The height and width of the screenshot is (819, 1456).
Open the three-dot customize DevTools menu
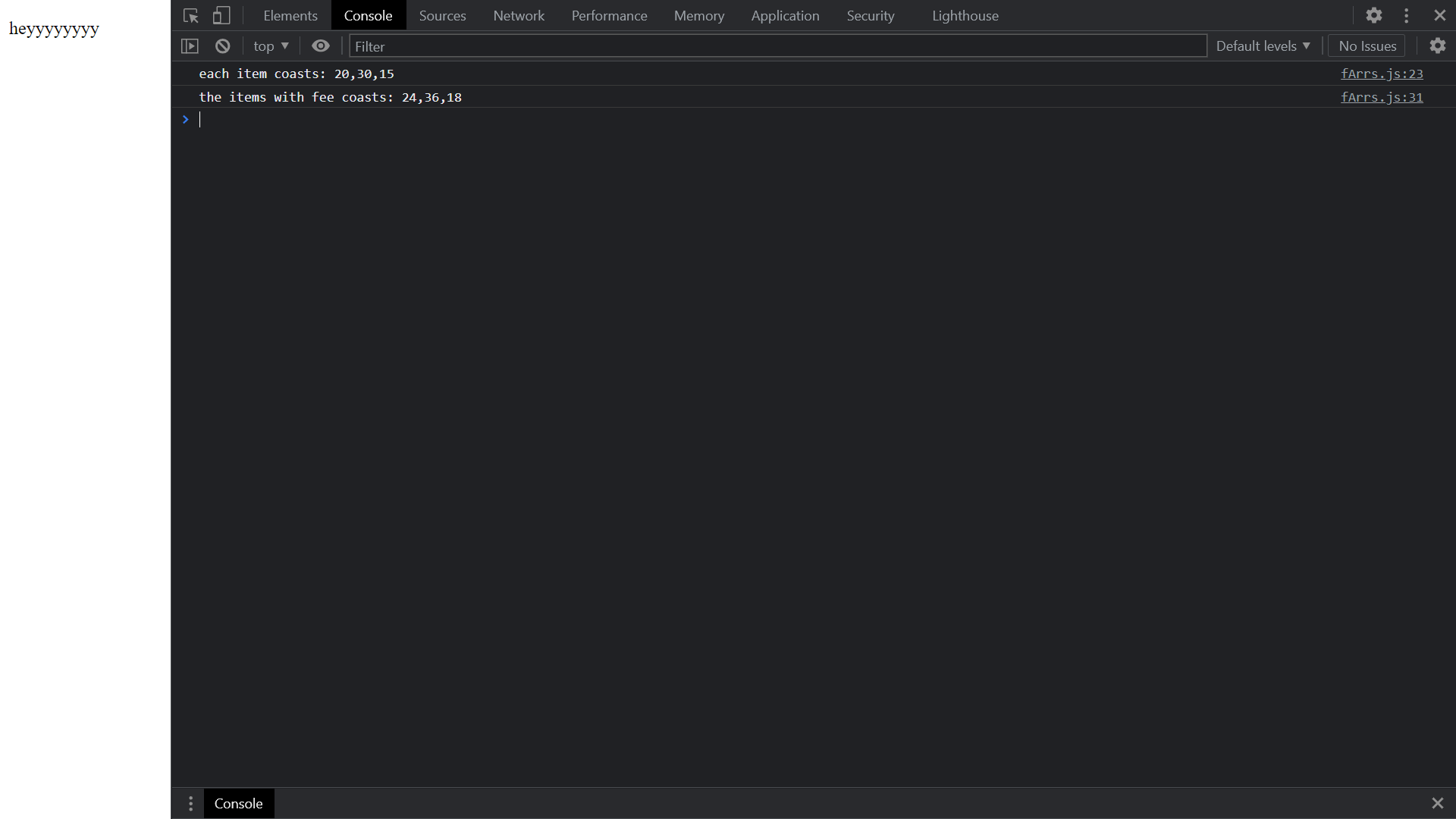point(1406,16)
